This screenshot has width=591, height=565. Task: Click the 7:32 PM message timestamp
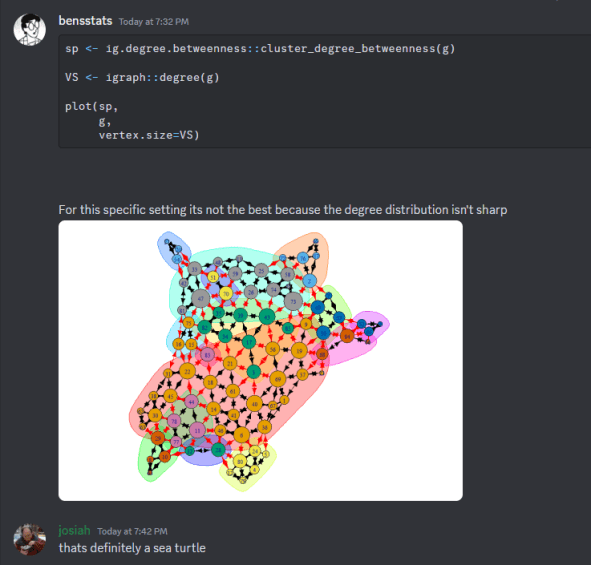pos(154,22)
